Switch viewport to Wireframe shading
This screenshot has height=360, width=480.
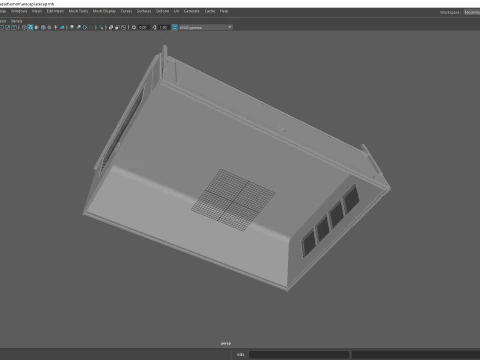[x=24, y=27]
